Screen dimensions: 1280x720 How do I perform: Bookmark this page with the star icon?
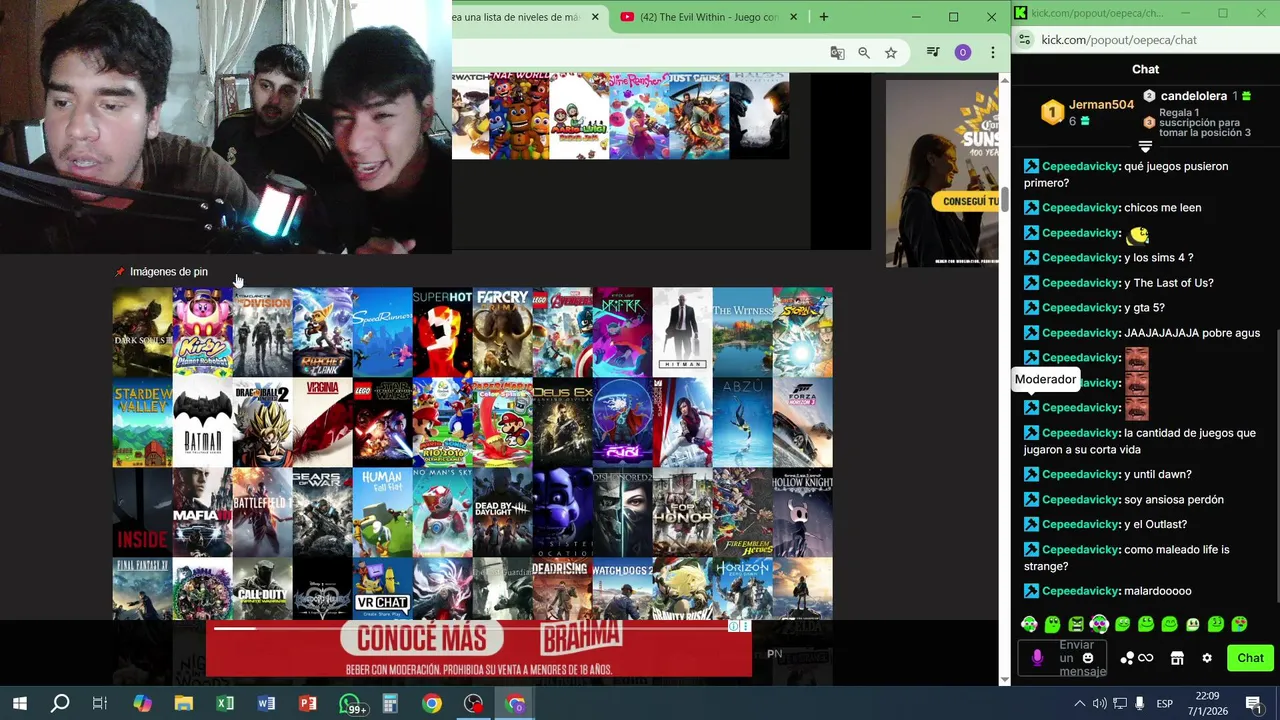pos(891,53)
